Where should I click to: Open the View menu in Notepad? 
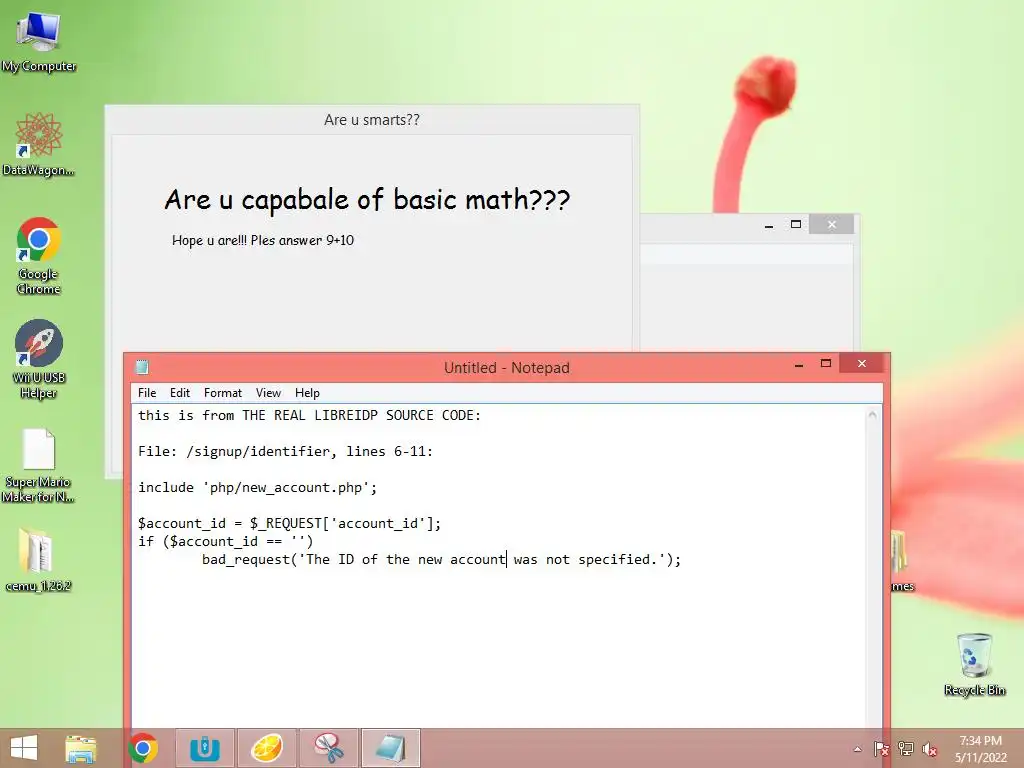[x=268, y=392]
